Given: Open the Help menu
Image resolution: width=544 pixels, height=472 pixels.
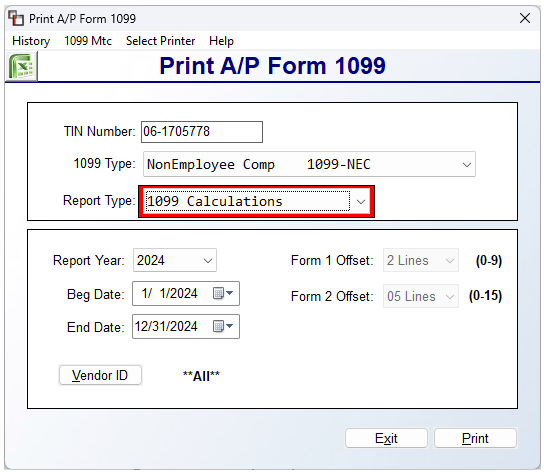Looking at the screenshot, I should pos(221,41).
